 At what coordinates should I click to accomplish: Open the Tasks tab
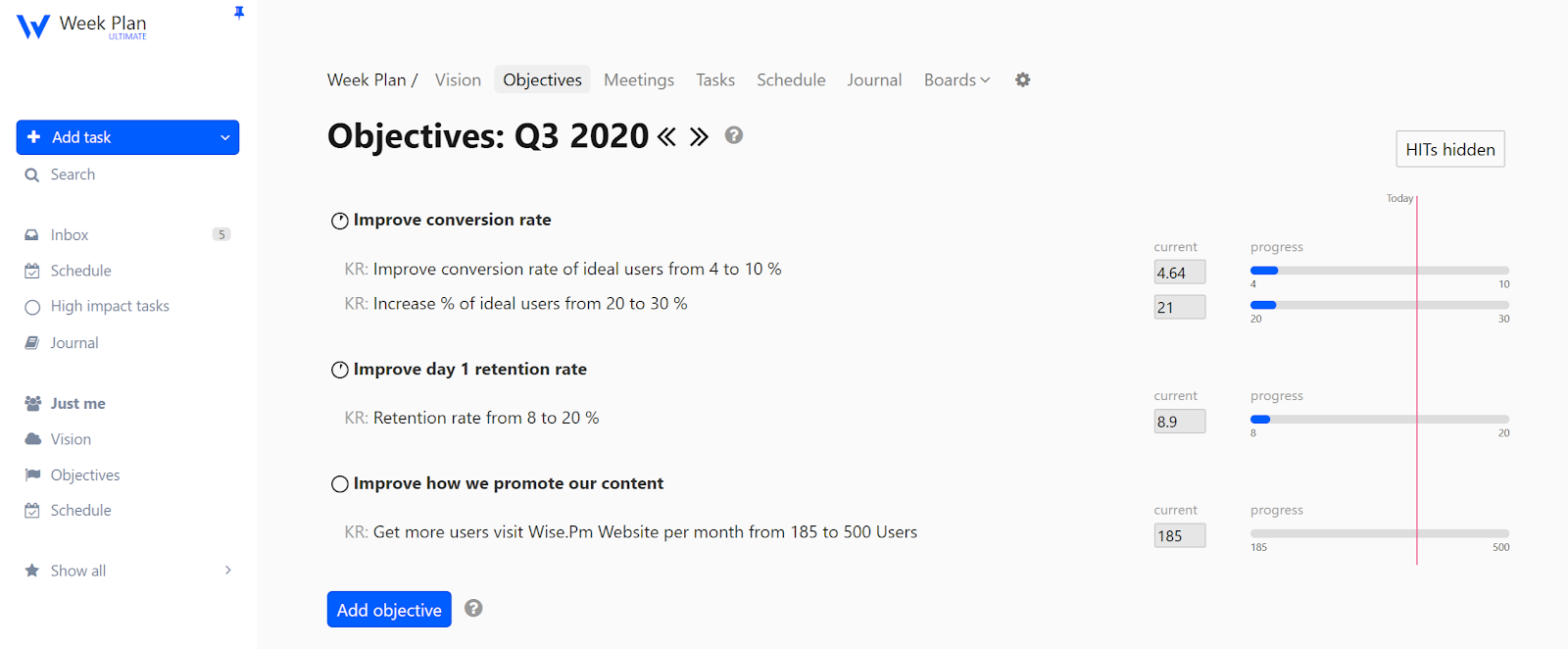click(714, 79)
